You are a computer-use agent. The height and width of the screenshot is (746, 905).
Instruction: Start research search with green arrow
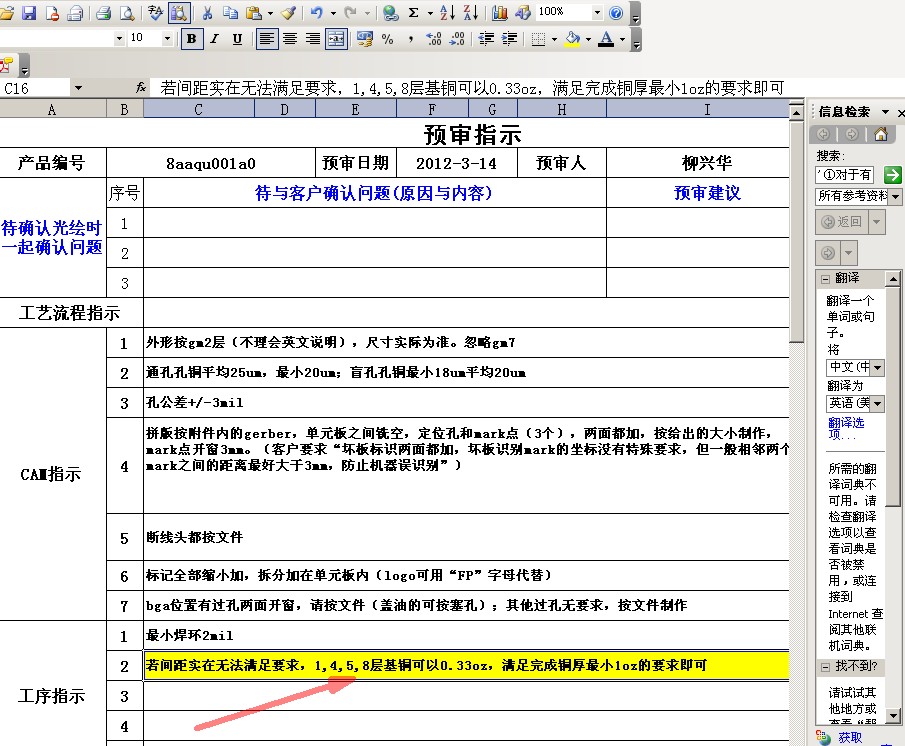(x=892, y=175)
